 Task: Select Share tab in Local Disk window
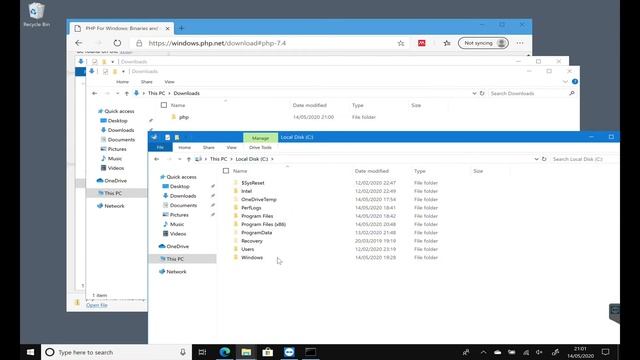click(x=209, y=147)
